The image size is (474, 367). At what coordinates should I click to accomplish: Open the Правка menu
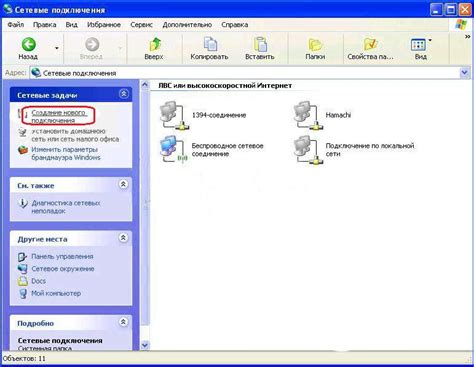tap(45, 25)
